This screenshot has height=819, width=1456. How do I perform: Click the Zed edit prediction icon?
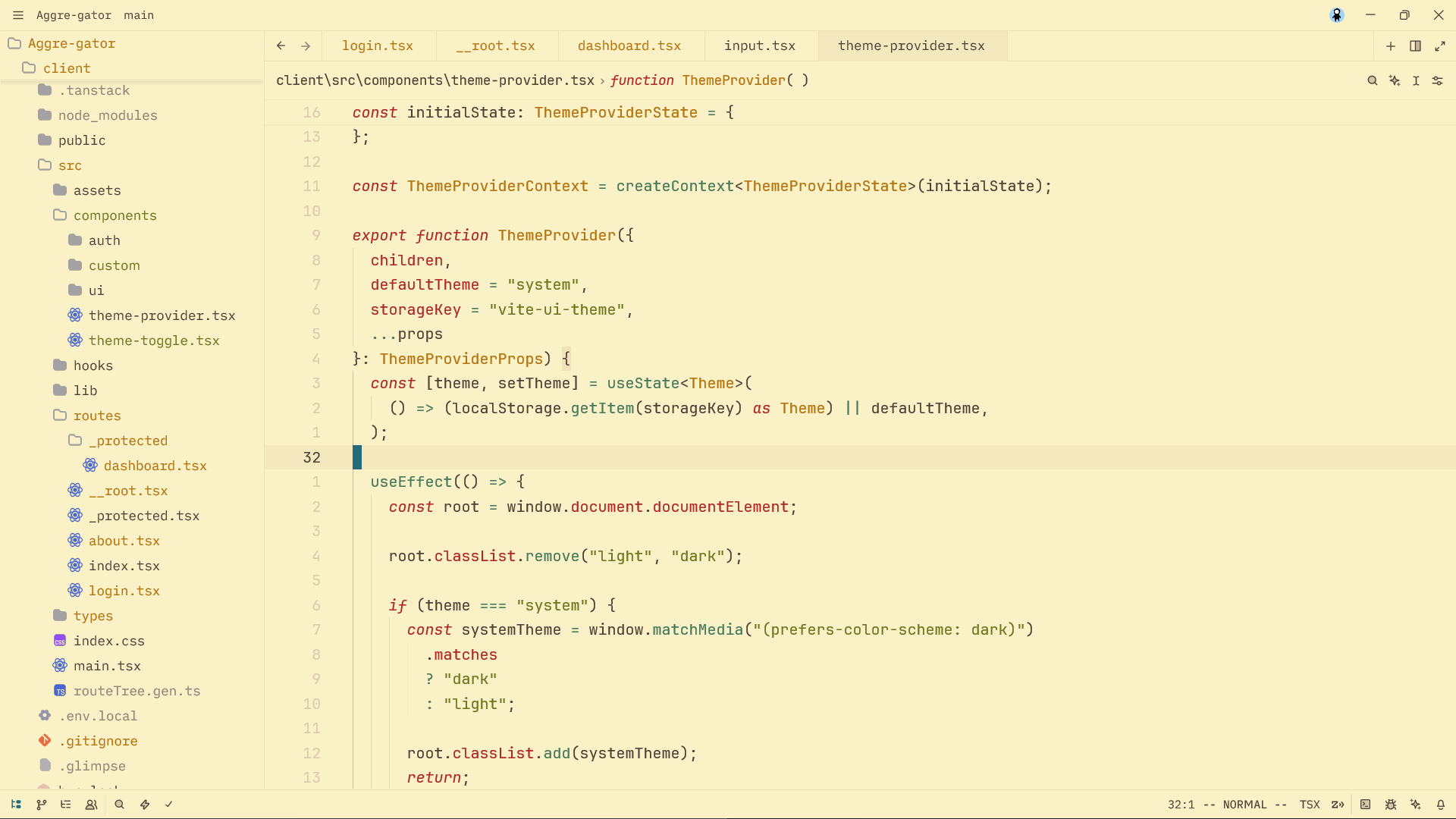click(x=1338, y=805)
